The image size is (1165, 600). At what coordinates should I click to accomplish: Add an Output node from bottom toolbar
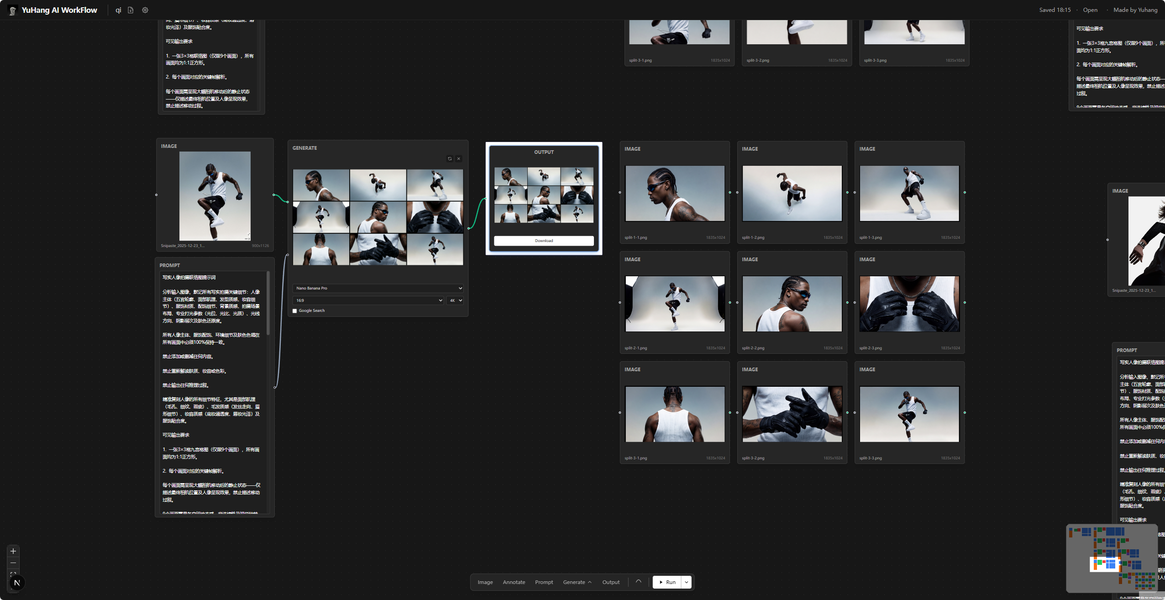(611, 582)
